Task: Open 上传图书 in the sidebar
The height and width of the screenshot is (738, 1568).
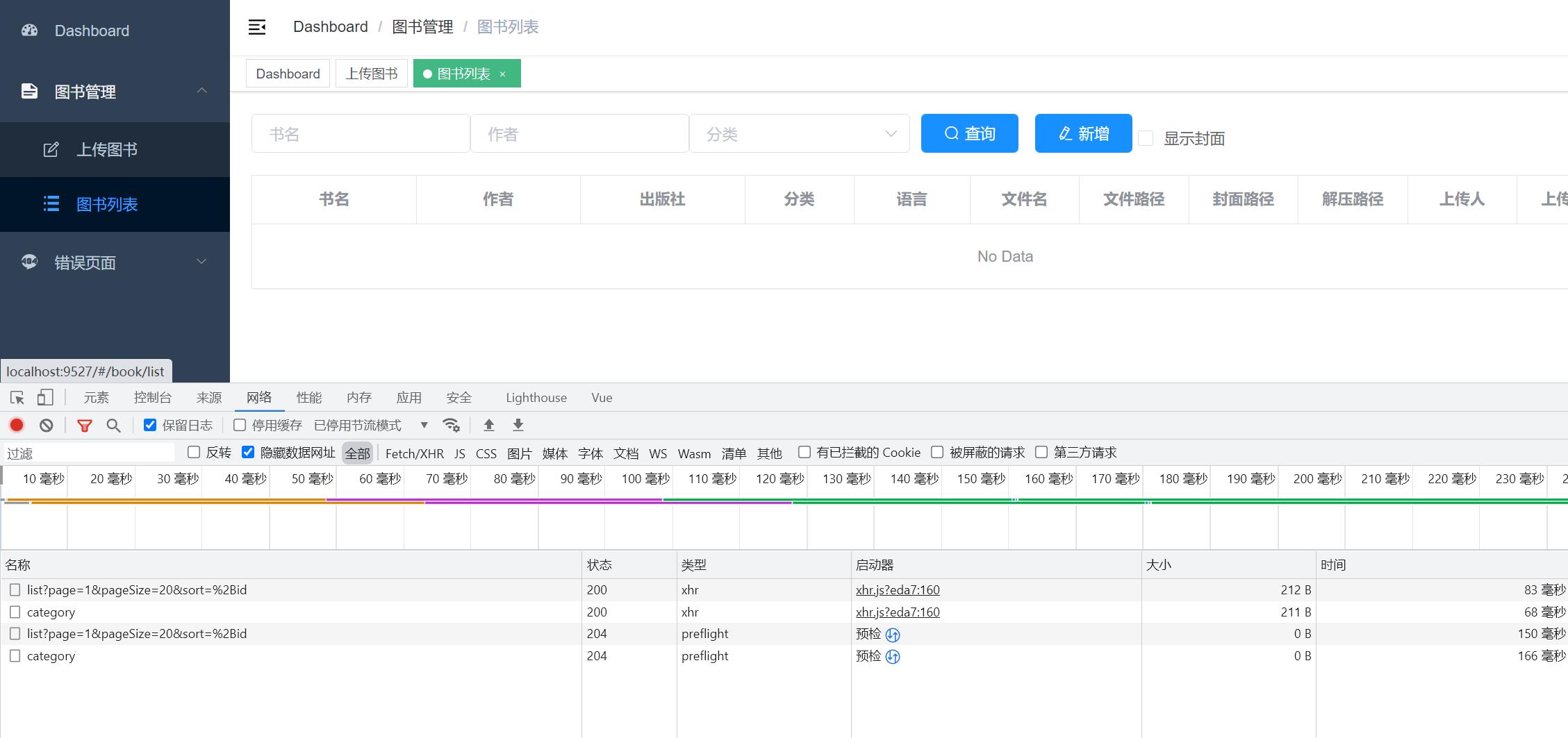Action: point(115,149)
